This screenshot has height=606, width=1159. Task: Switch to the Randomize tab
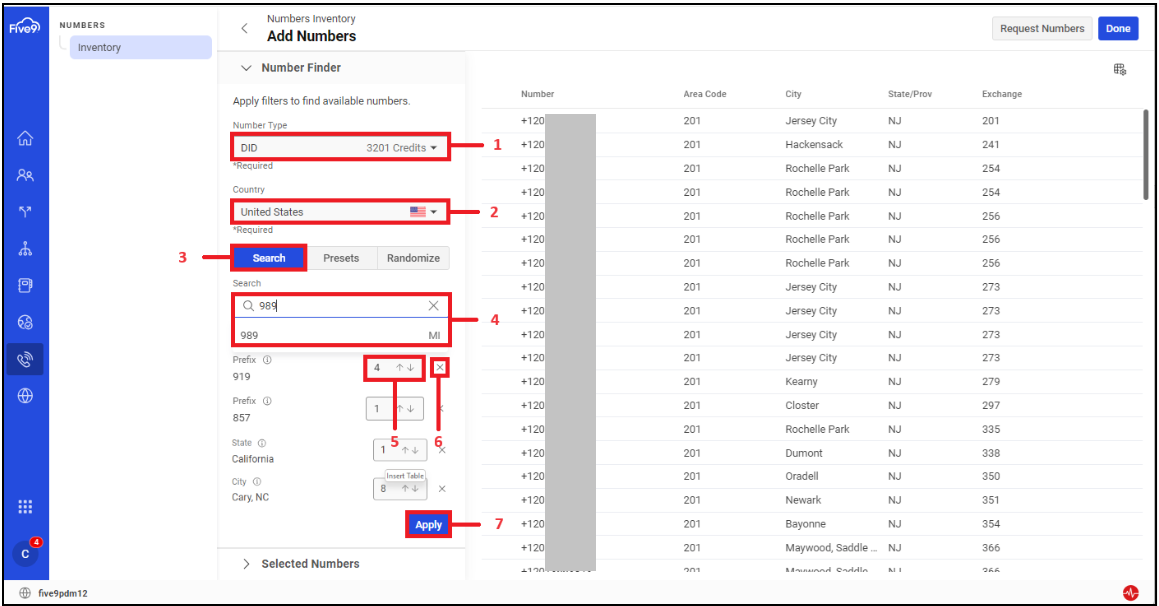point(413,258)
